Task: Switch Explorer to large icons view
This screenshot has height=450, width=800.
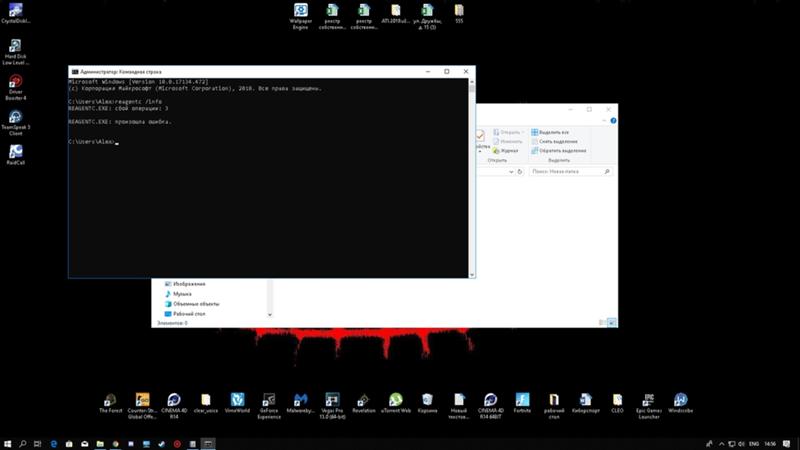Action: (612, 322)
